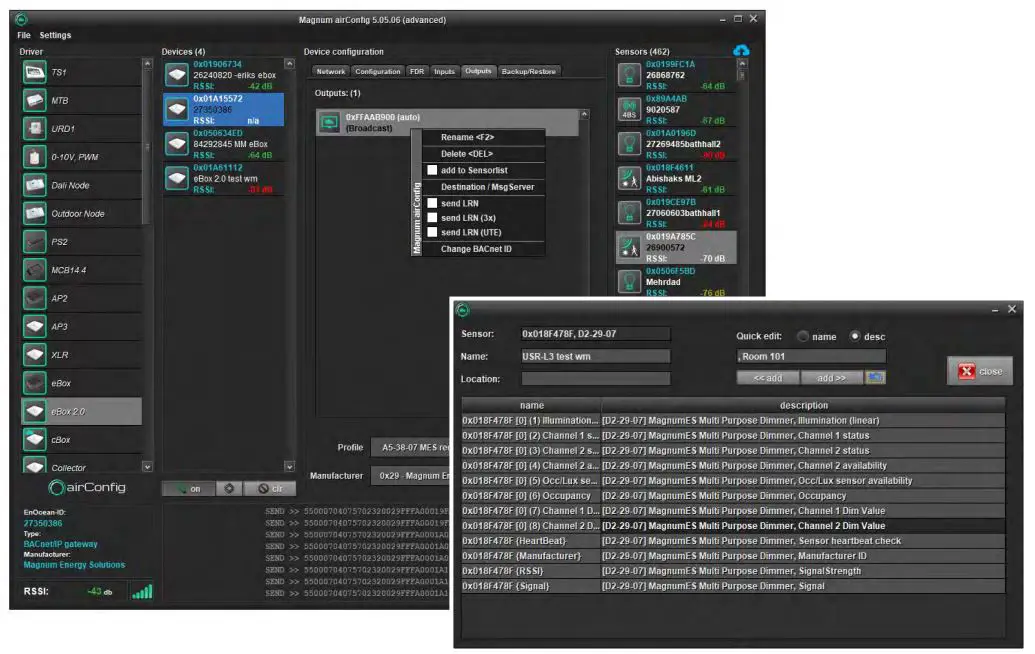Select the cBox driver icon

coord(34,440)
